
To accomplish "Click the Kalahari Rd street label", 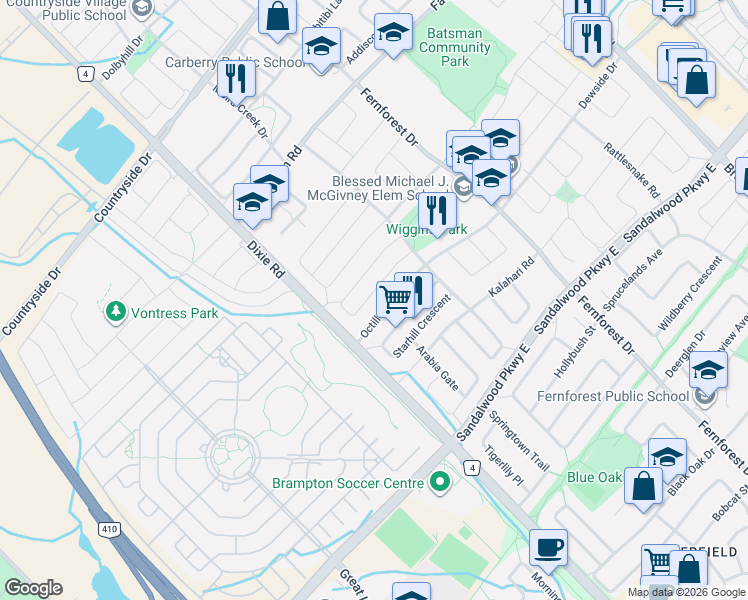I will tap(511, 277).
